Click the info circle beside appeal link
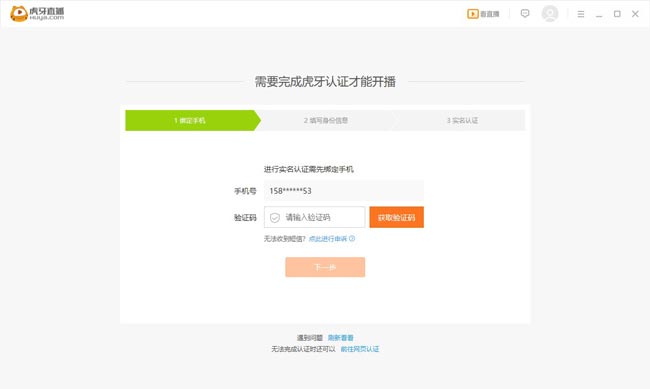This screenshot has width=650, height=389. coord(352,238)
